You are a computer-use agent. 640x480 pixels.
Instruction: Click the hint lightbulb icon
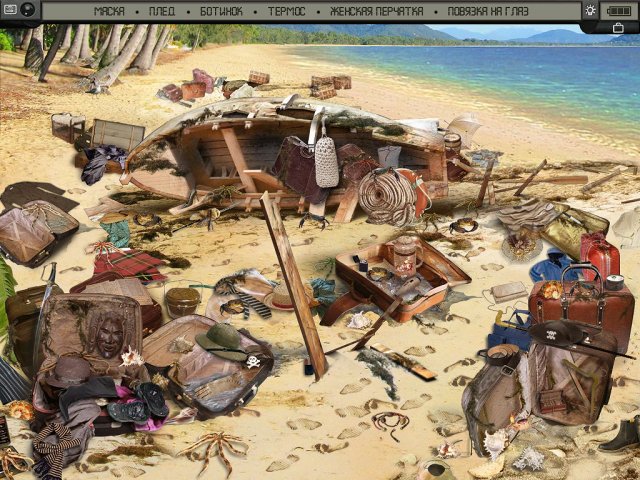tap(590, 10)
